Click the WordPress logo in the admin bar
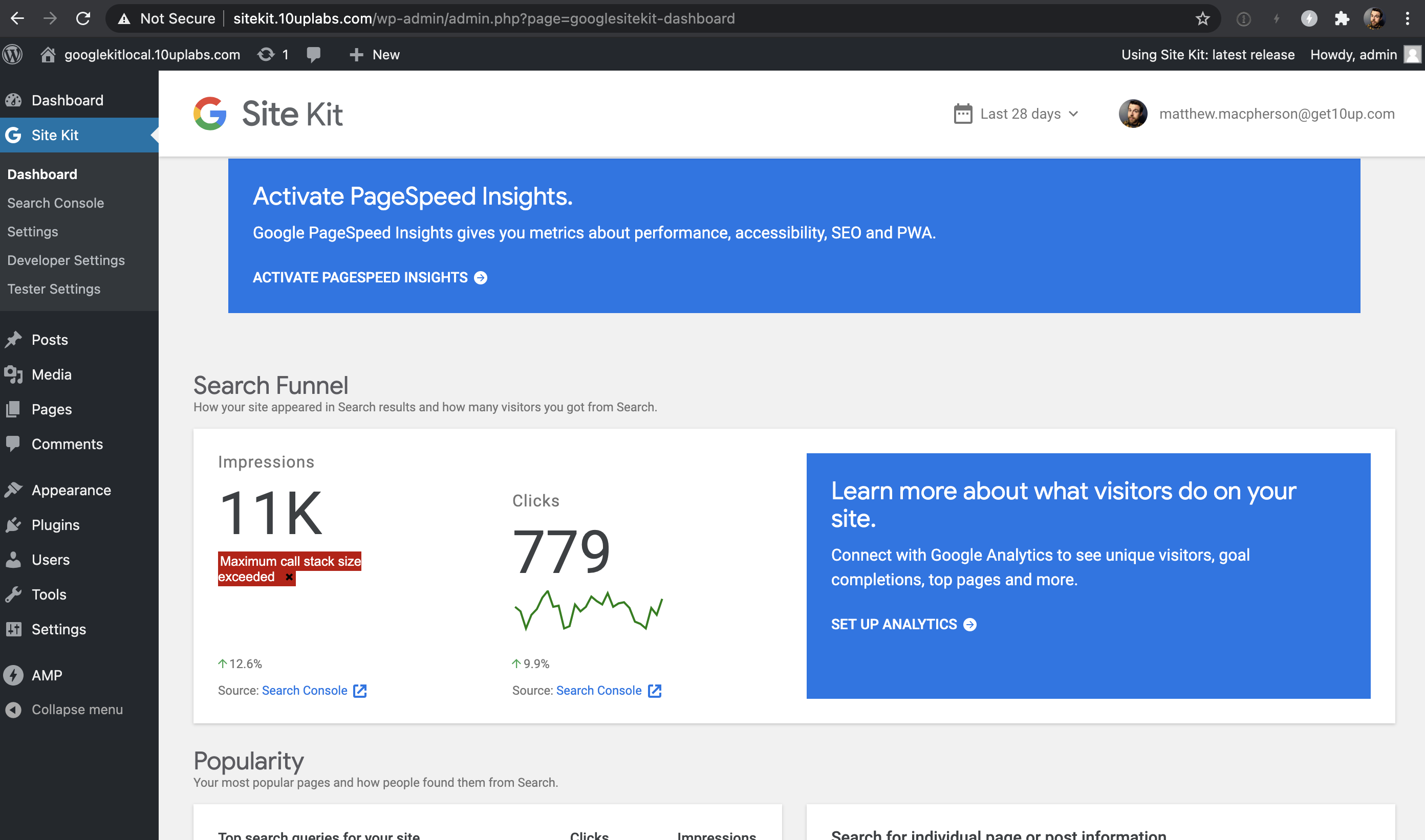1425x840 pixels. coord(12,54)
